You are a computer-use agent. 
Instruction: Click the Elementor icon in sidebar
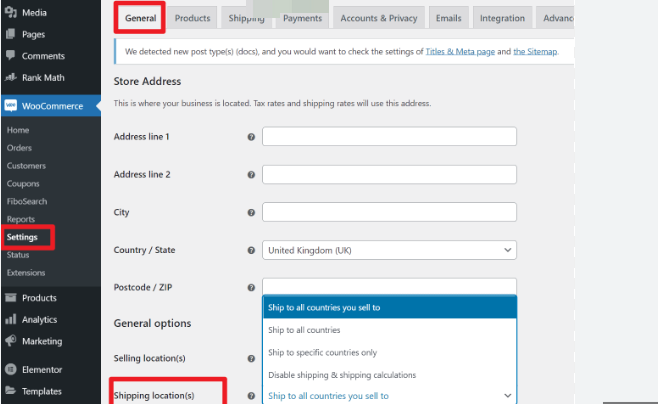point(10,370)
